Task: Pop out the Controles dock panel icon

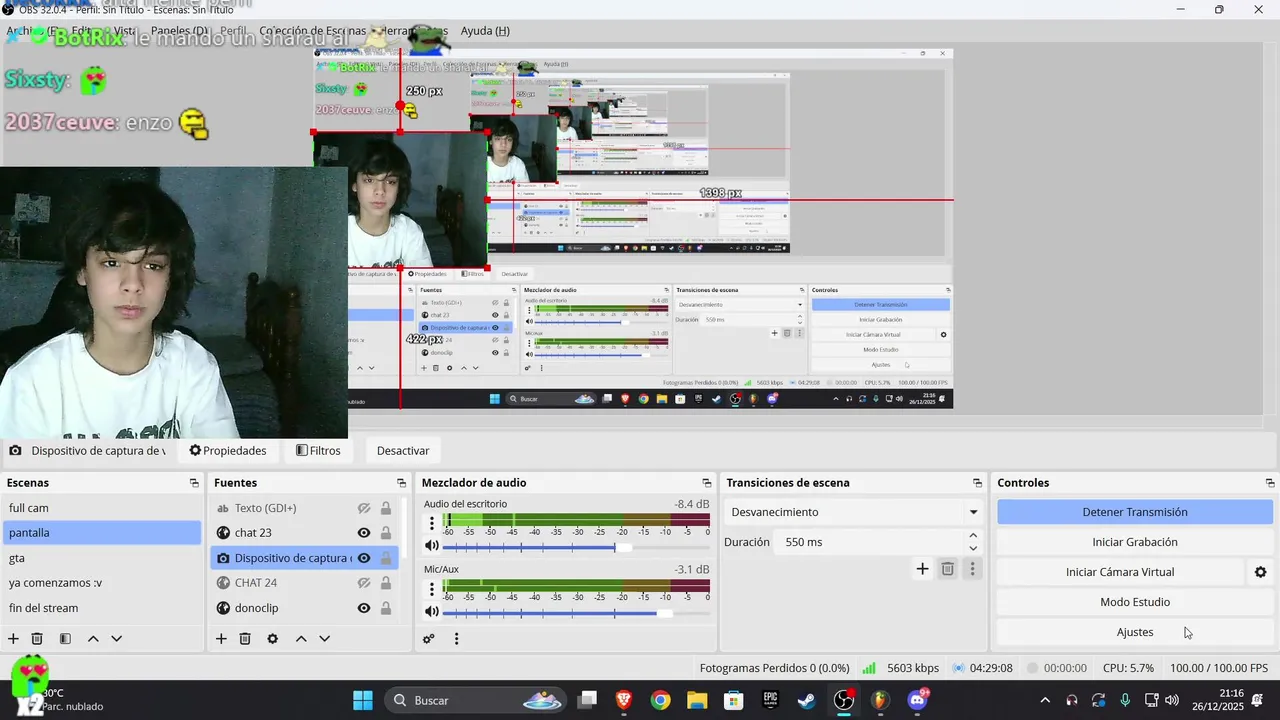Action: pyautogui.click(x=1270, y=483)
